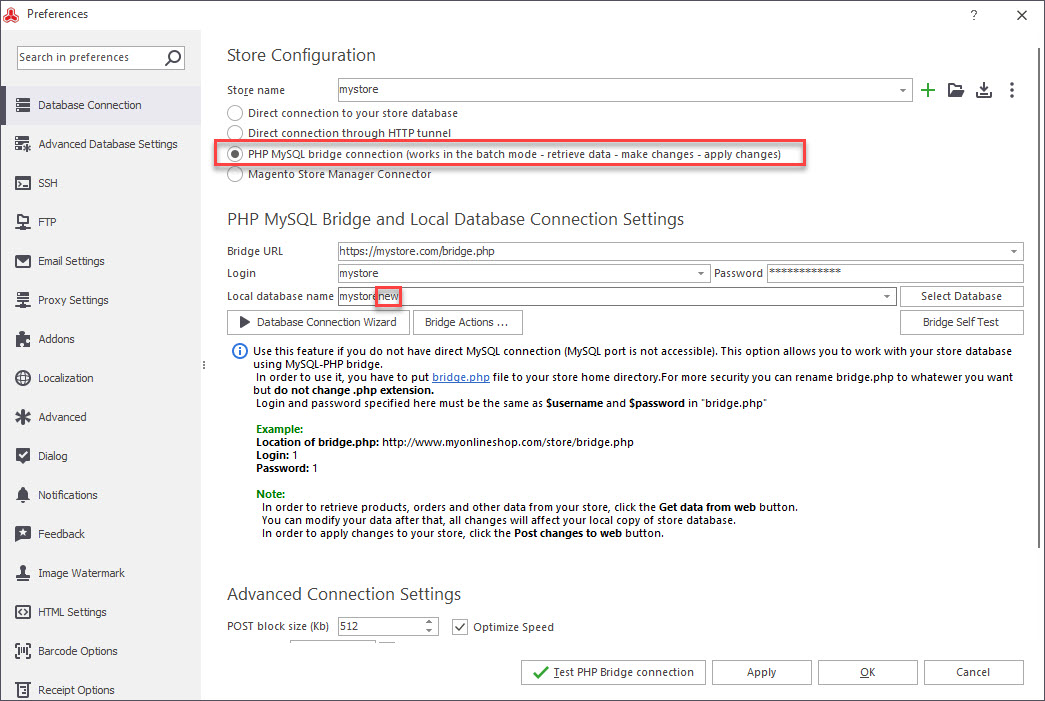Run the Bridge Self Test
The height and width of the screenshot is (701, 1045).
tap(961, 323)
